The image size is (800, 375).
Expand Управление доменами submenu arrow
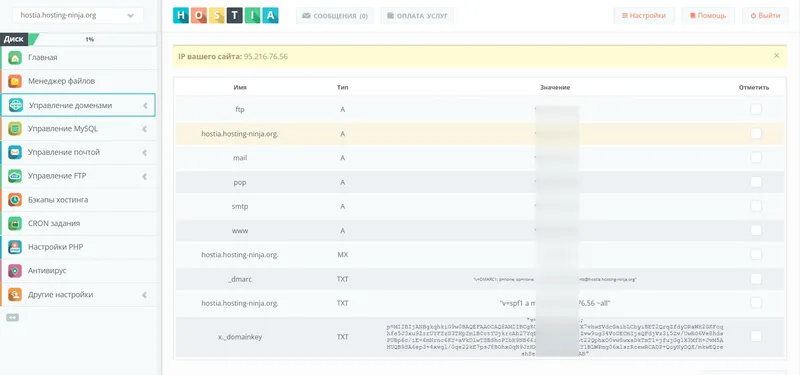click(145, 106)
